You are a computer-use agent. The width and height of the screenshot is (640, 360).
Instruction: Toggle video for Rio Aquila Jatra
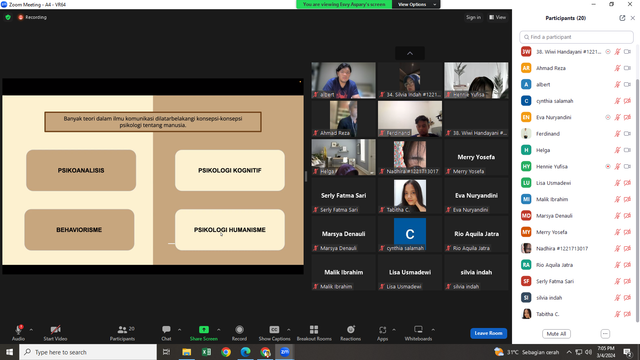628,265
